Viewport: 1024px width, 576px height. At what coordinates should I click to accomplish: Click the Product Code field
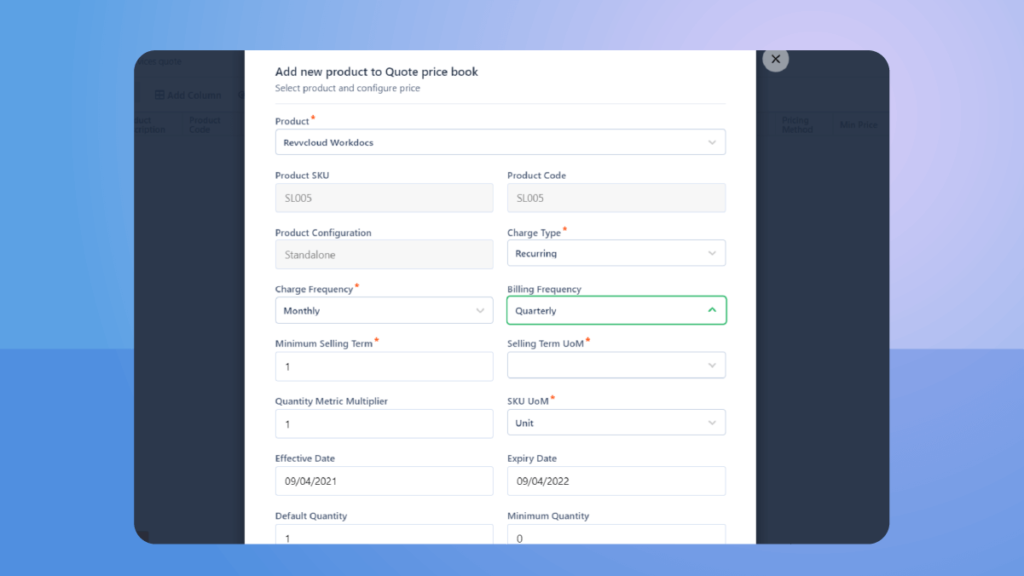click(x=616, y=198)
